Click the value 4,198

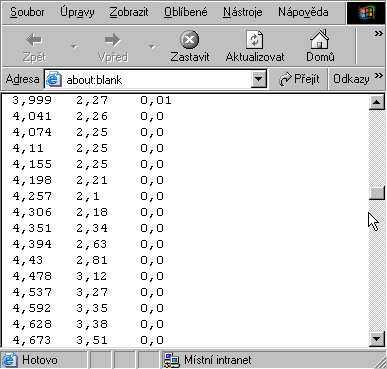coord(32,180)
